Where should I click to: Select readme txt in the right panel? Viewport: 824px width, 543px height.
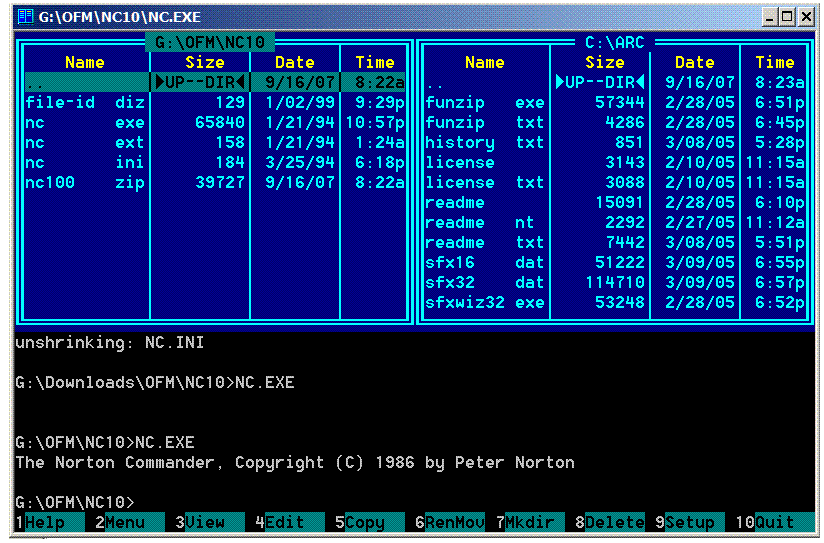pyautogui.click(x=615, y=242)
